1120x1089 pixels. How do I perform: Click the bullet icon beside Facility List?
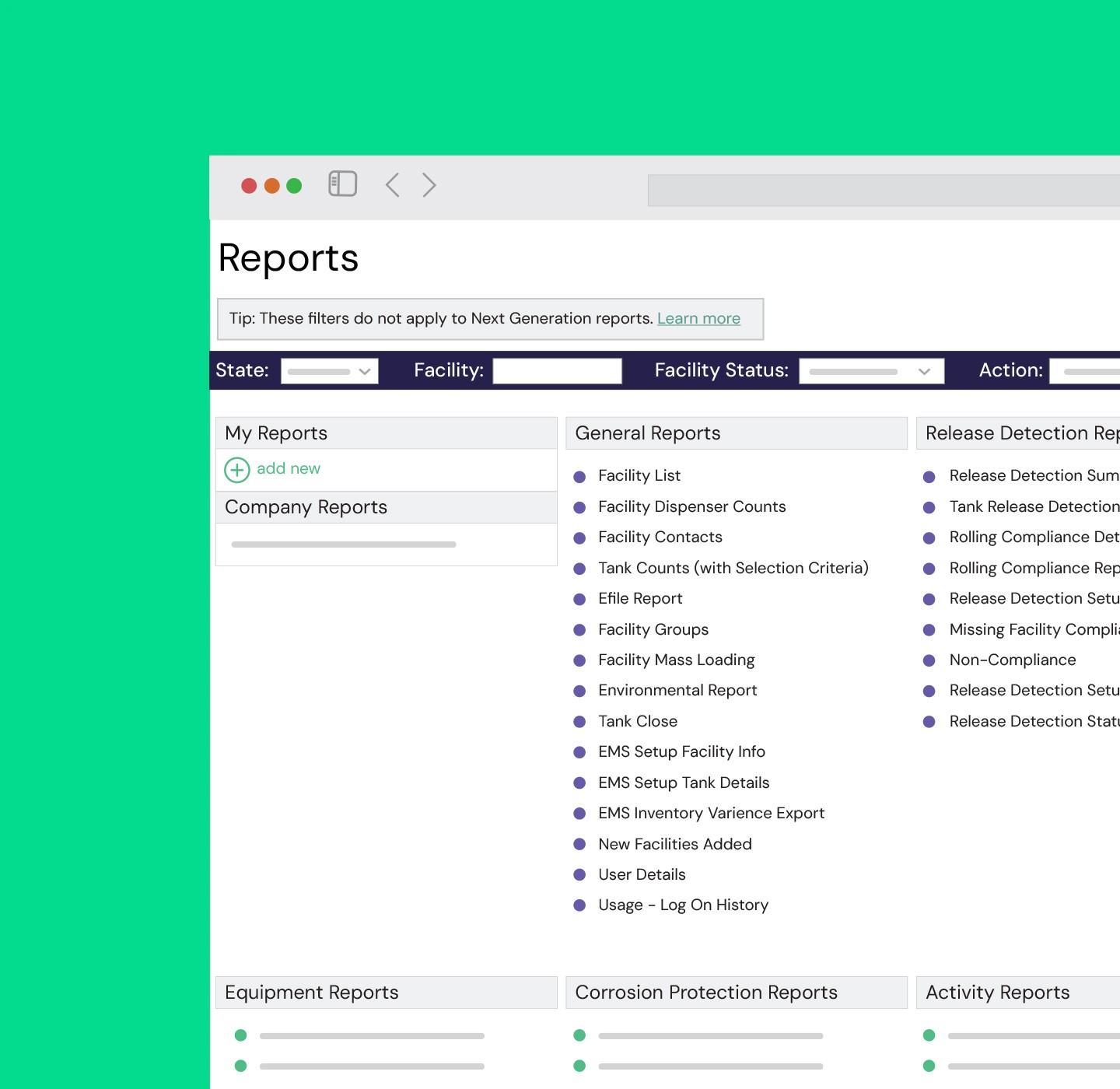click(579, 477)
